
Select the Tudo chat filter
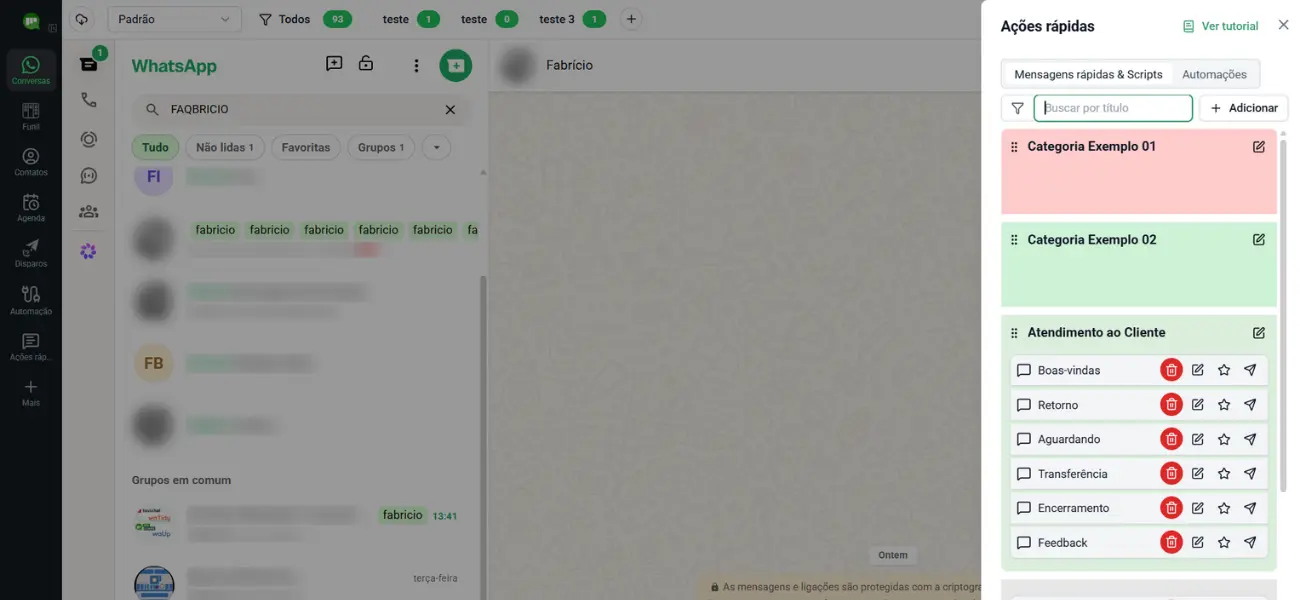(x=155, y=148)
